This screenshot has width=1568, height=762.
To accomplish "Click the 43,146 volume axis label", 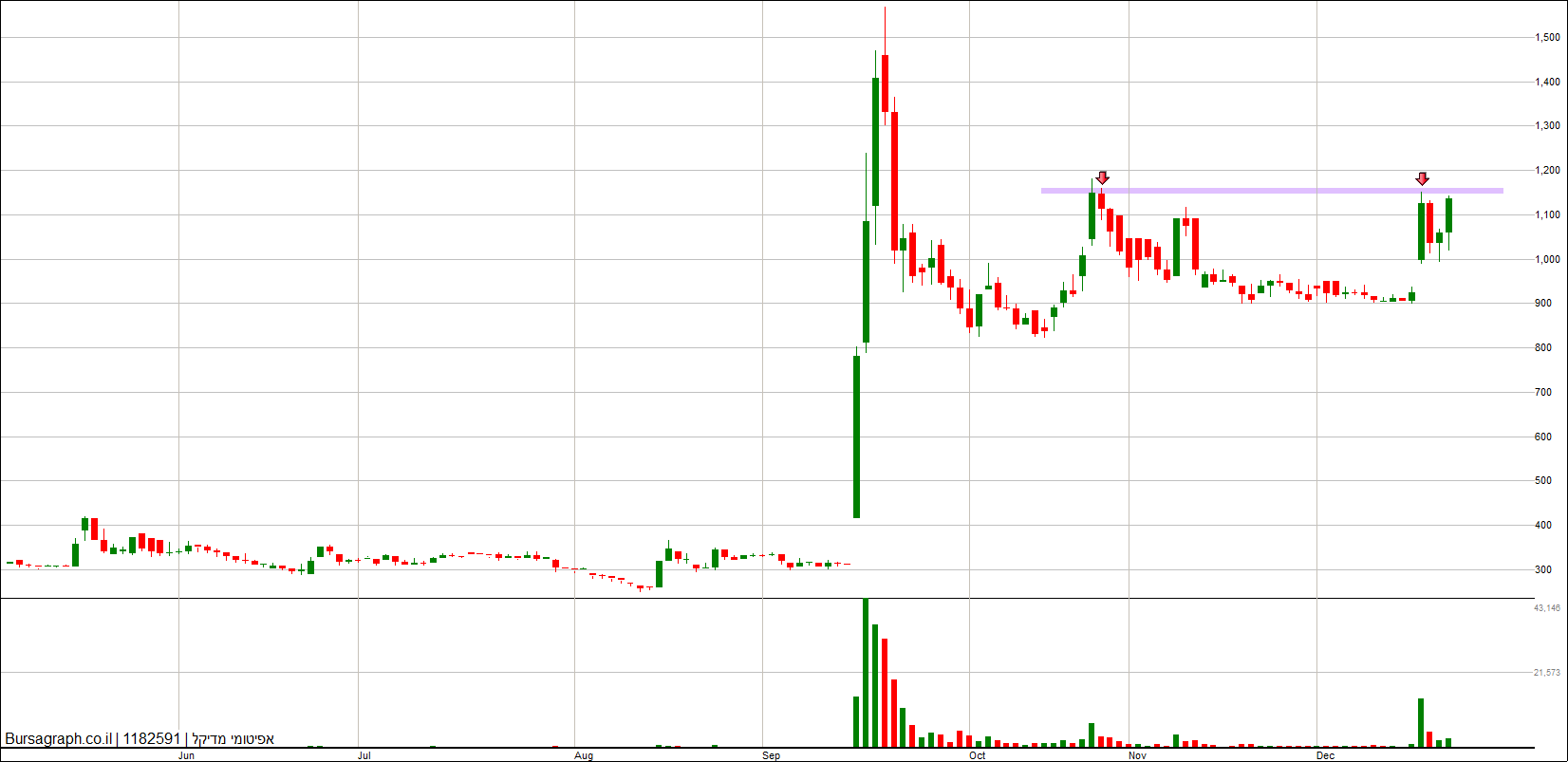I will point(1547,607).
